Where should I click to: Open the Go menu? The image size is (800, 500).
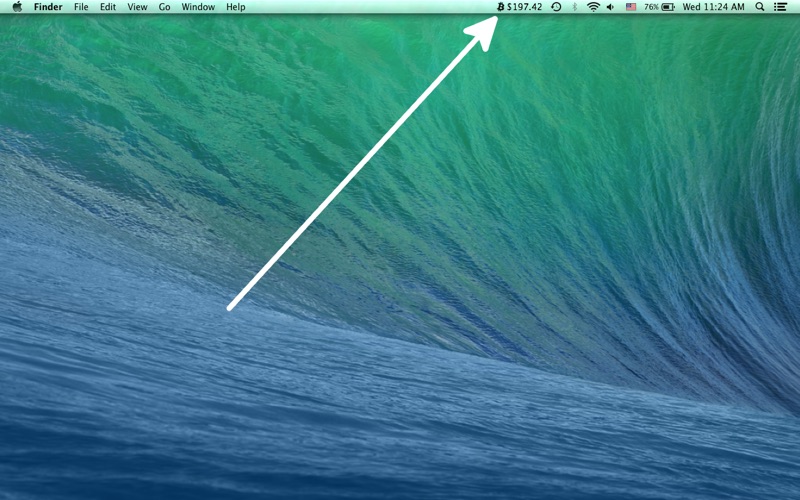coord(164,7)
